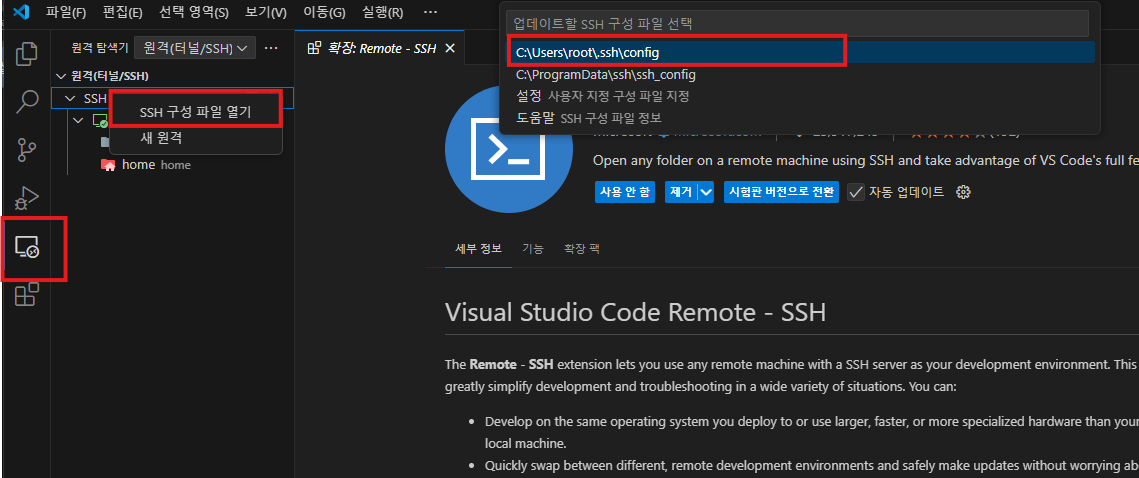The image size is (1139, 478).
Task: Open the 실행(R) menu
Action: (x=383, y=12)
